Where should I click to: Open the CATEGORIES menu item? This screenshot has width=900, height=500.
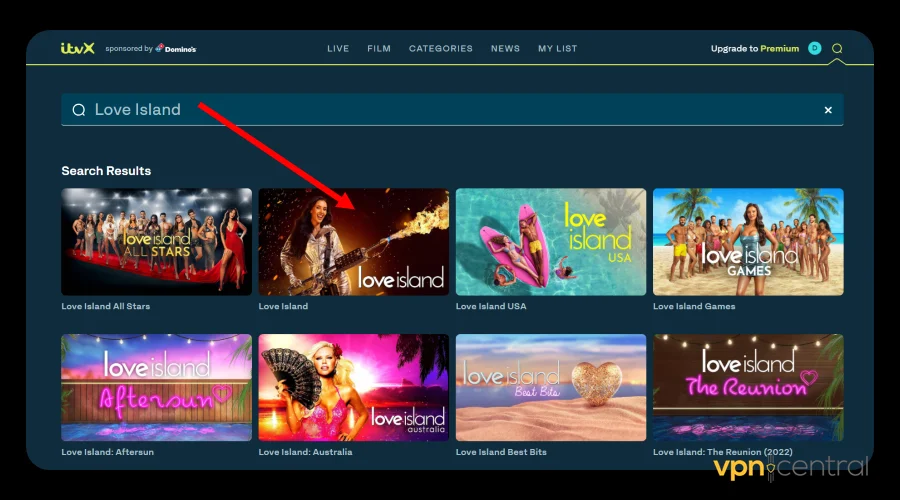click(x=441, y=49)
